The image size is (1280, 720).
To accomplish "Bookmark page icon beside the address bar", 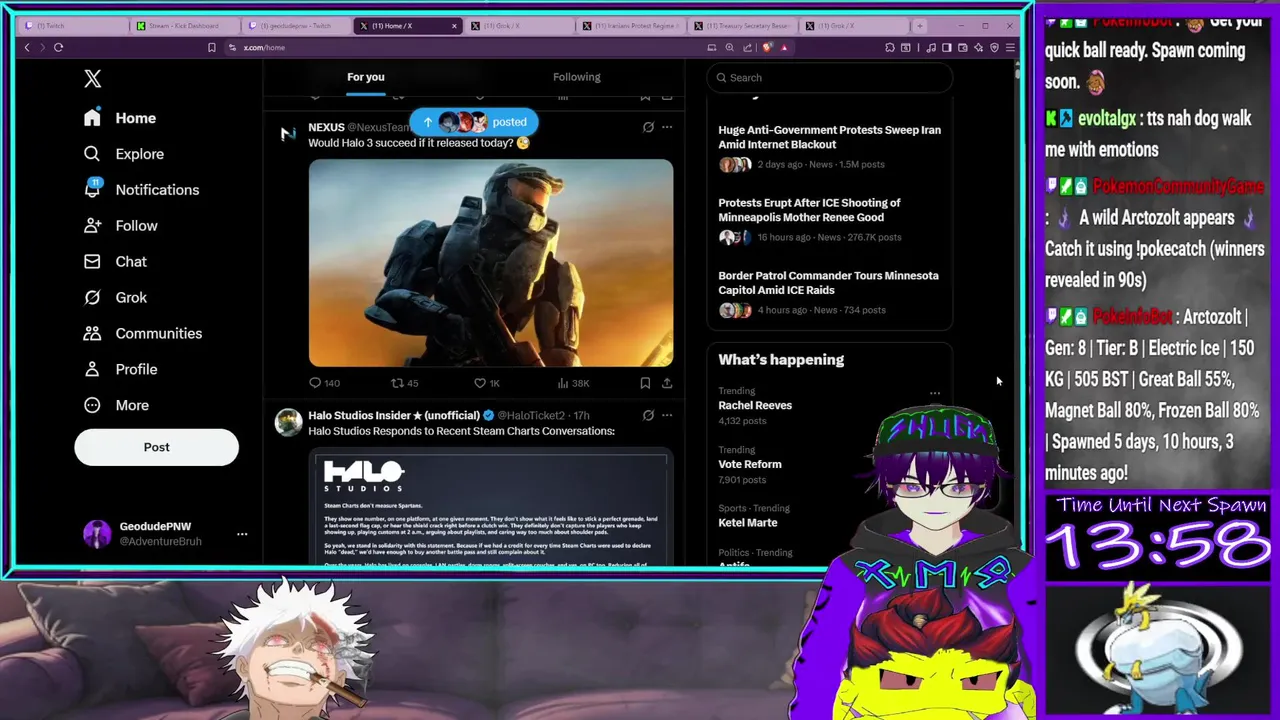I will tap(211, 47).
